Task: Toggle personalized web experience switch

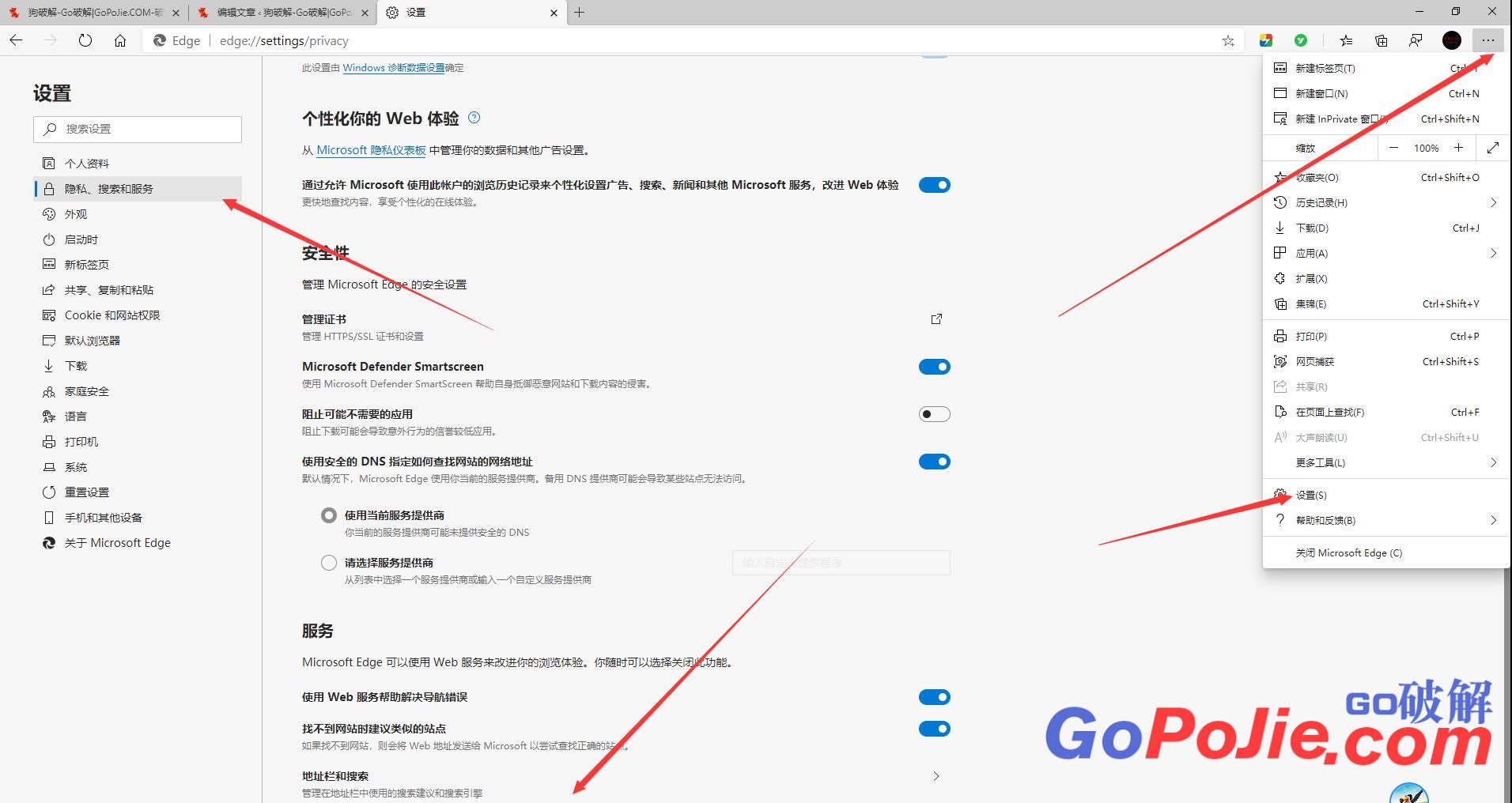Action: point(934,185)
